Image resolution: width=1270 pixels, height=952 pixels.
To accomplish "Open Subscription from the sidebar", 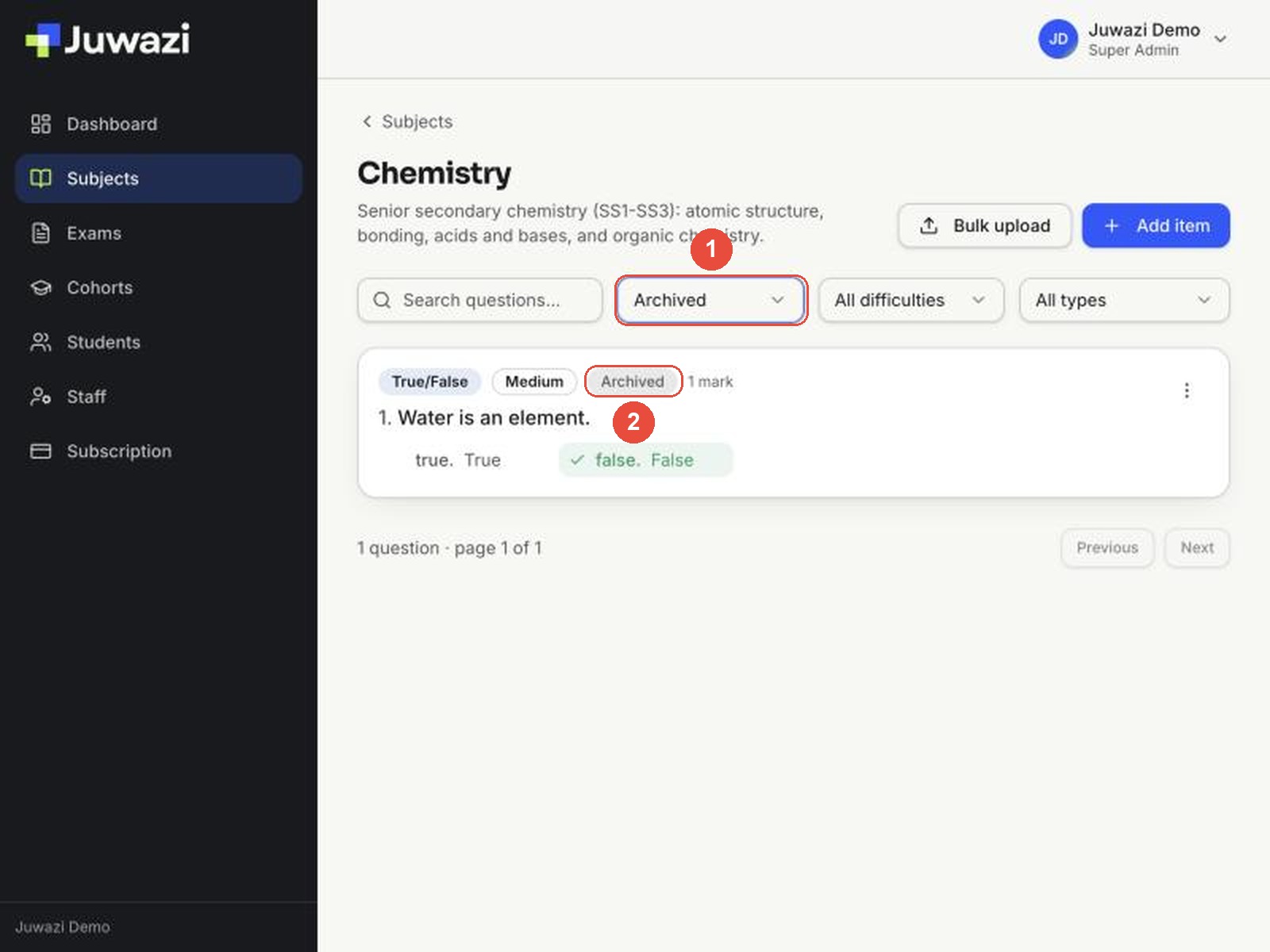I will click(158, 451).
